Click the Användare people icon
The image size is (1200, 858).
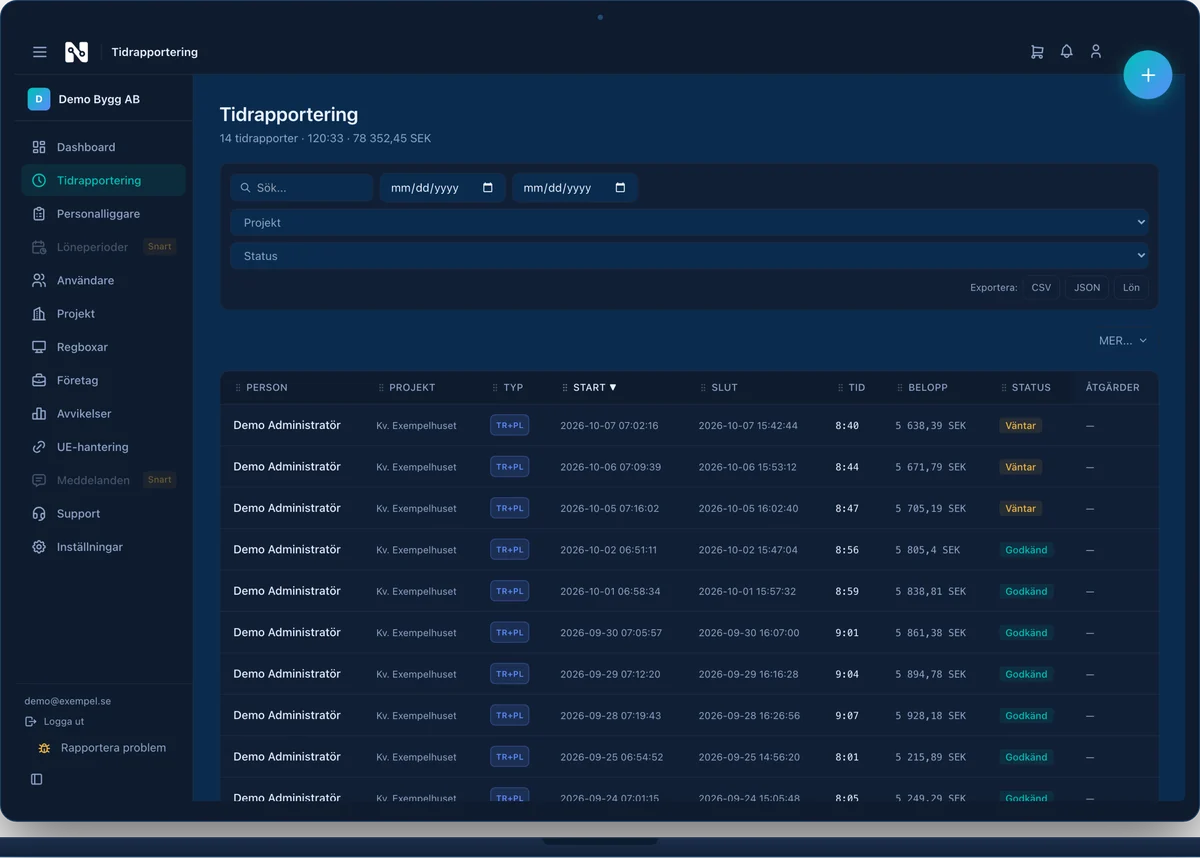[x=39, y=281]
